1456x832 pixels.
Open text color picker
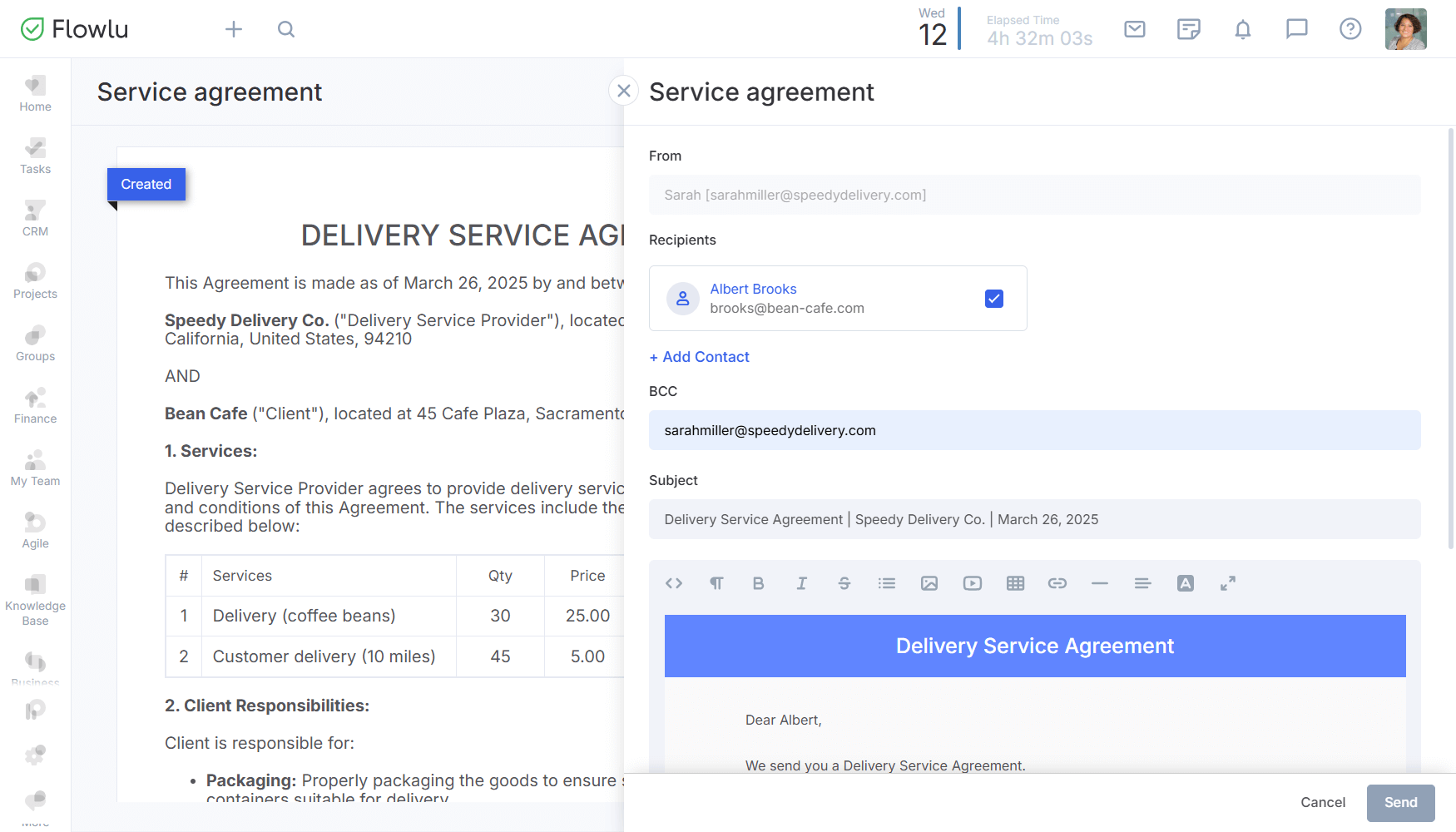1186,583
